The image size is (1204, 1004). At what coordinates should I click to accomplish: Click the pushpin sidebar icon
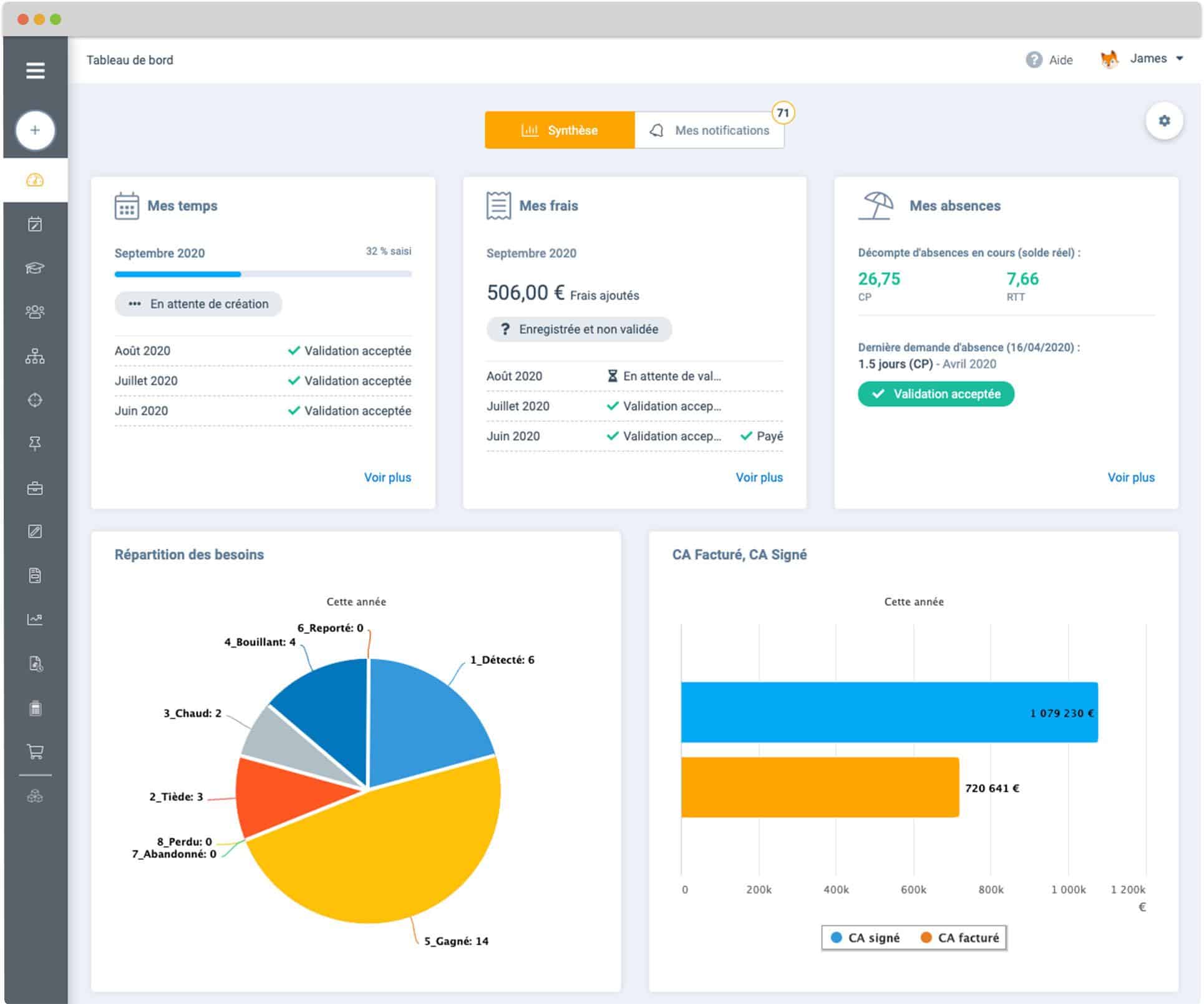(x=35, y=444)
